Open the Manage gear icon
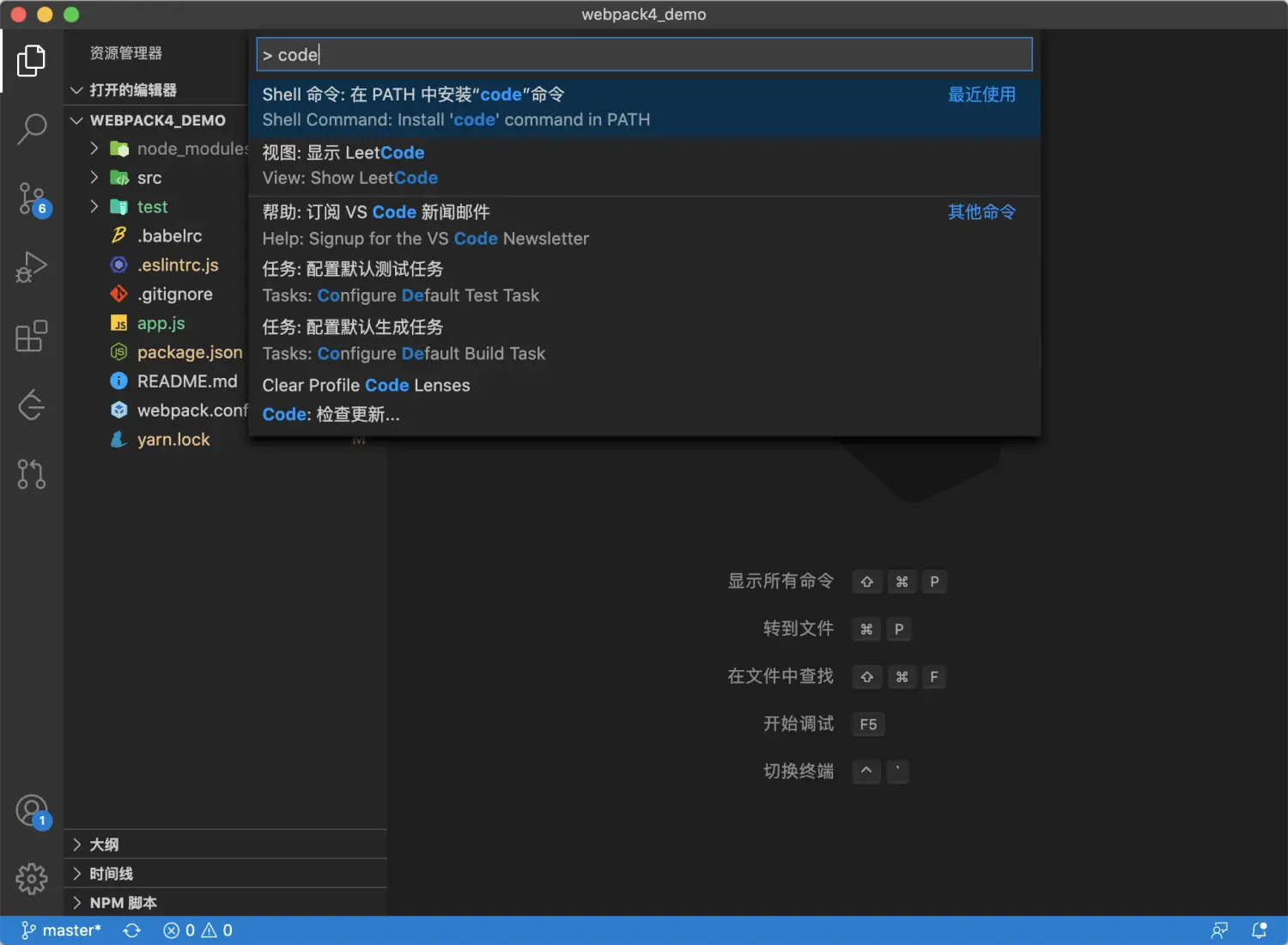 pyautogui.click(x=32, y=879)
